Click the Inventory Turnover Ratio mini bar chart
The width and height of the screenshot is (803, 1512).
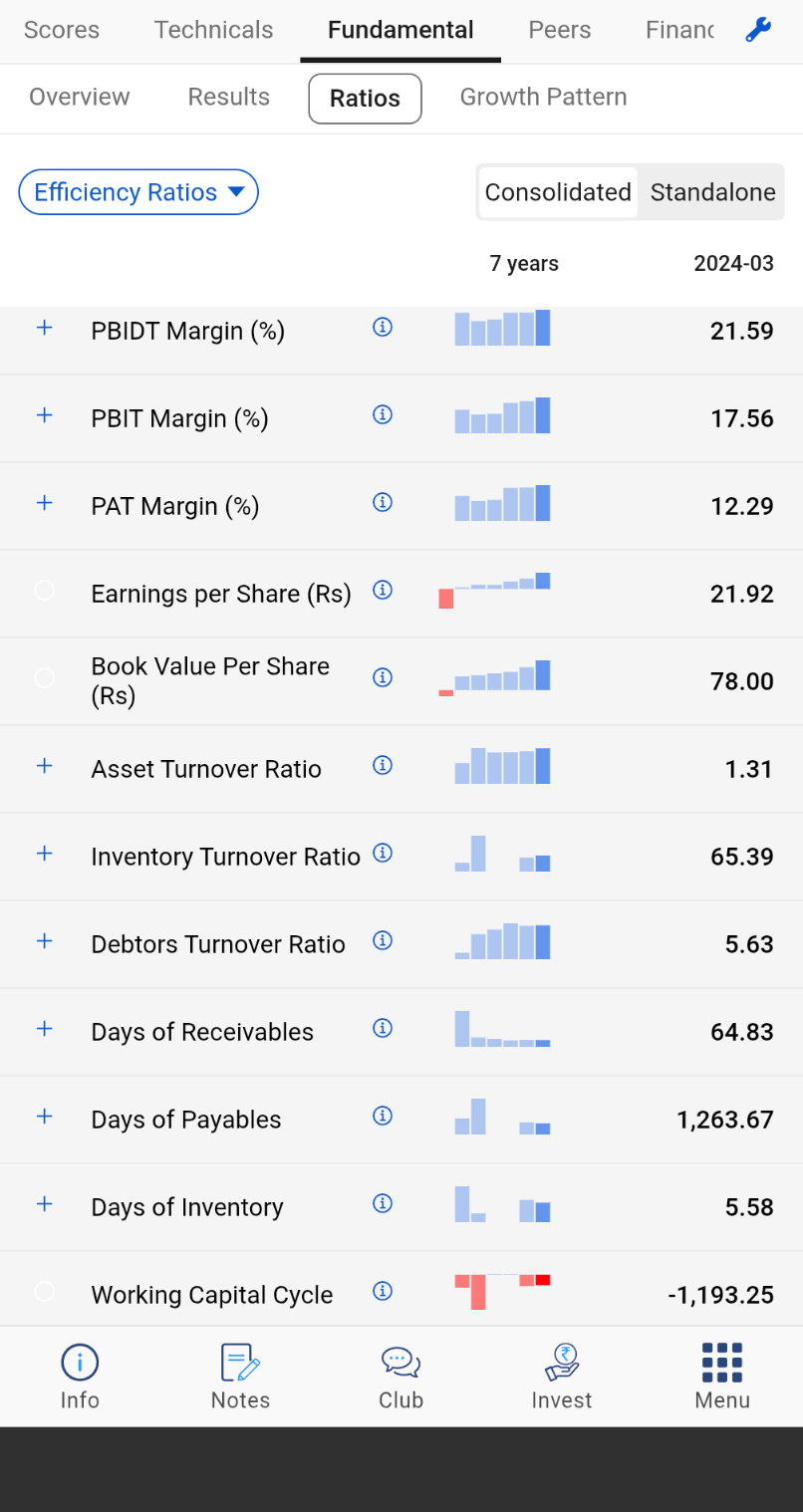click(x=502, y=855)
